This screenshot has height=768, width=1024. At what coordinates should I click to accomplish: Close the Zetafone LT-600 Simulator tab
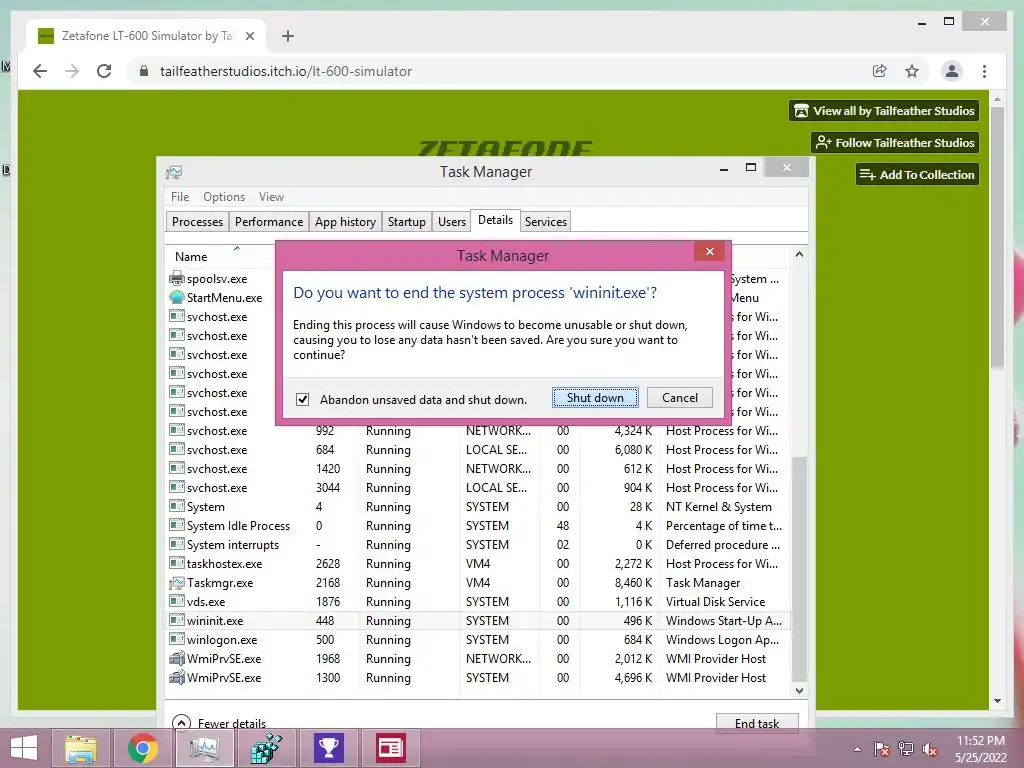(249, 36)
